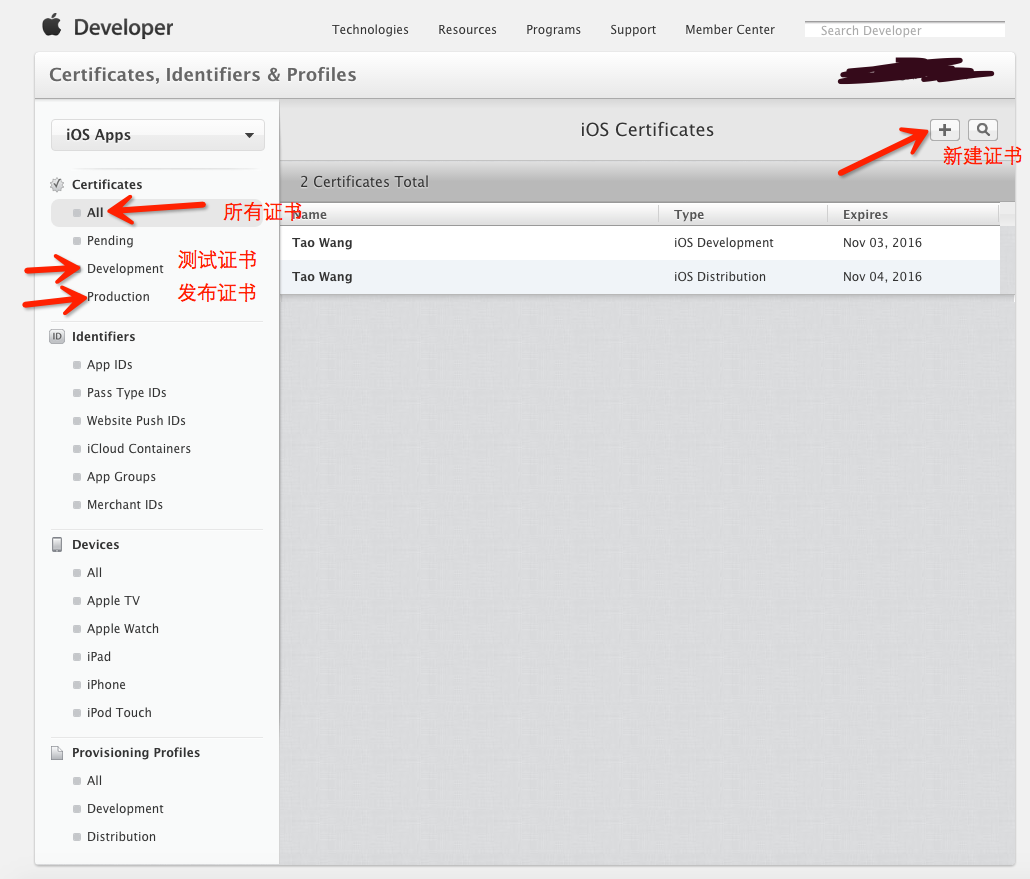
Task: Click the Nov 03, 2016 expiry date
Action: pyautogui.click(x=882, y=243)
